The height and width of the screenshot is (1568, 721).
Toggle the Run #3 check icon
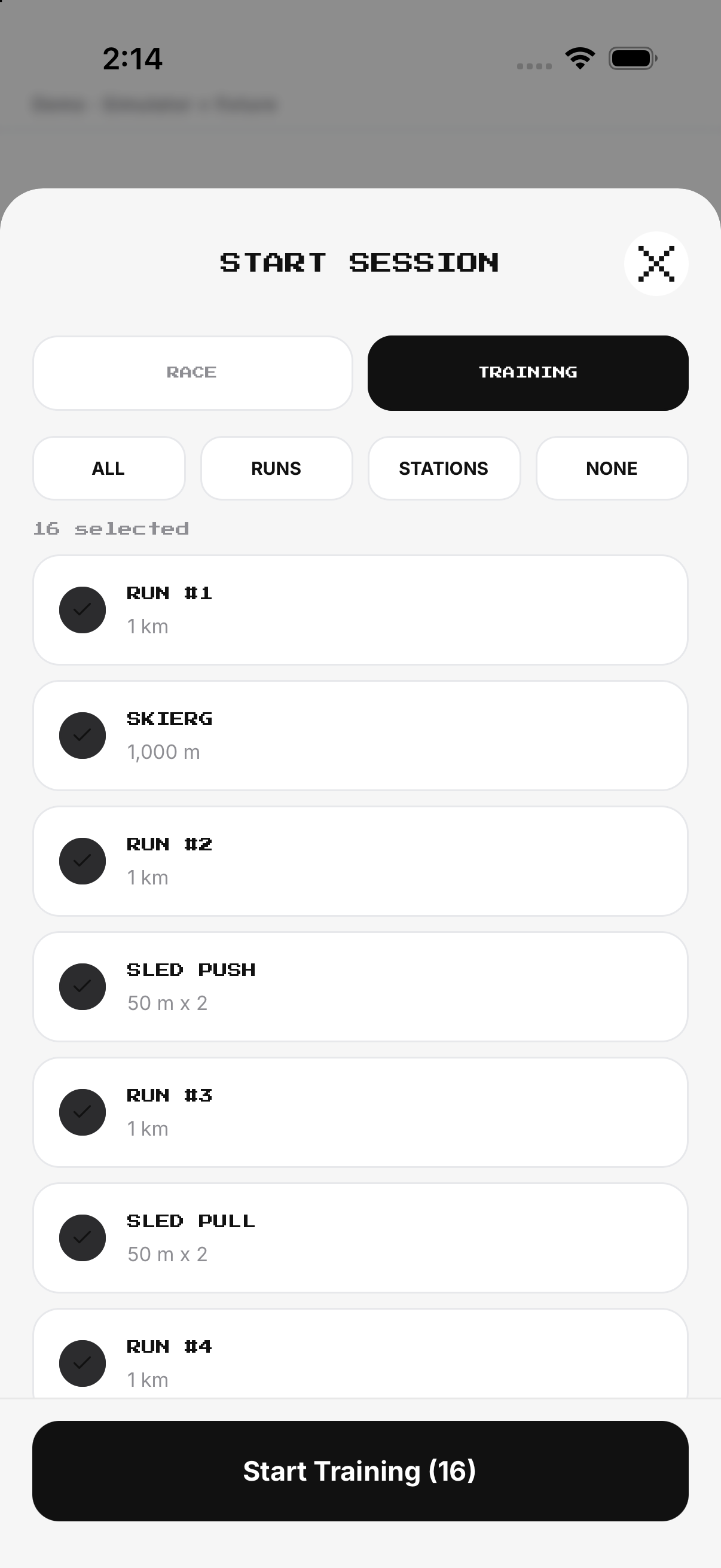(x=82, y=1112)
